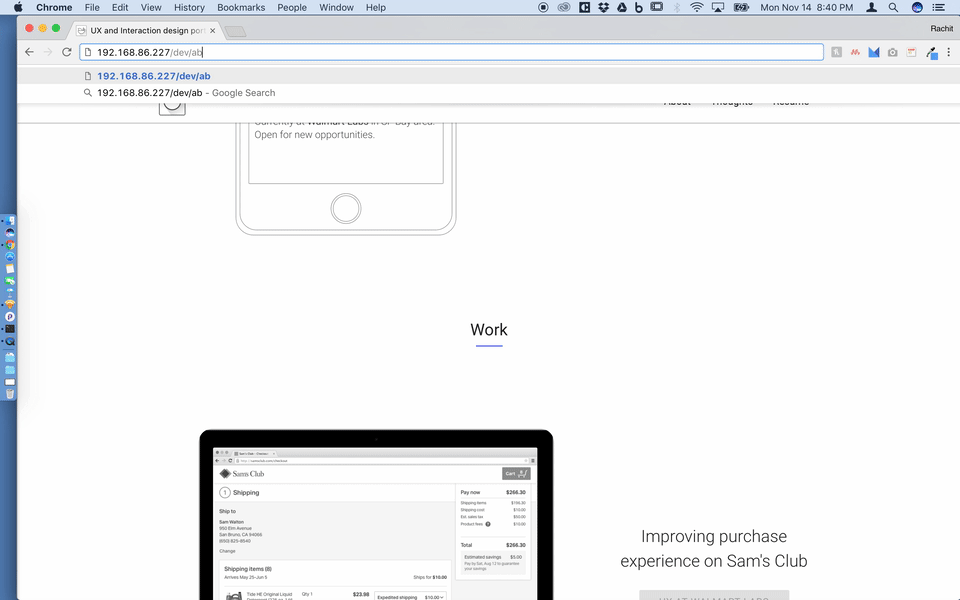The image size is (960, 600).
Task: Click the Google Drive menu bar icon
Action: coord(621,7)
